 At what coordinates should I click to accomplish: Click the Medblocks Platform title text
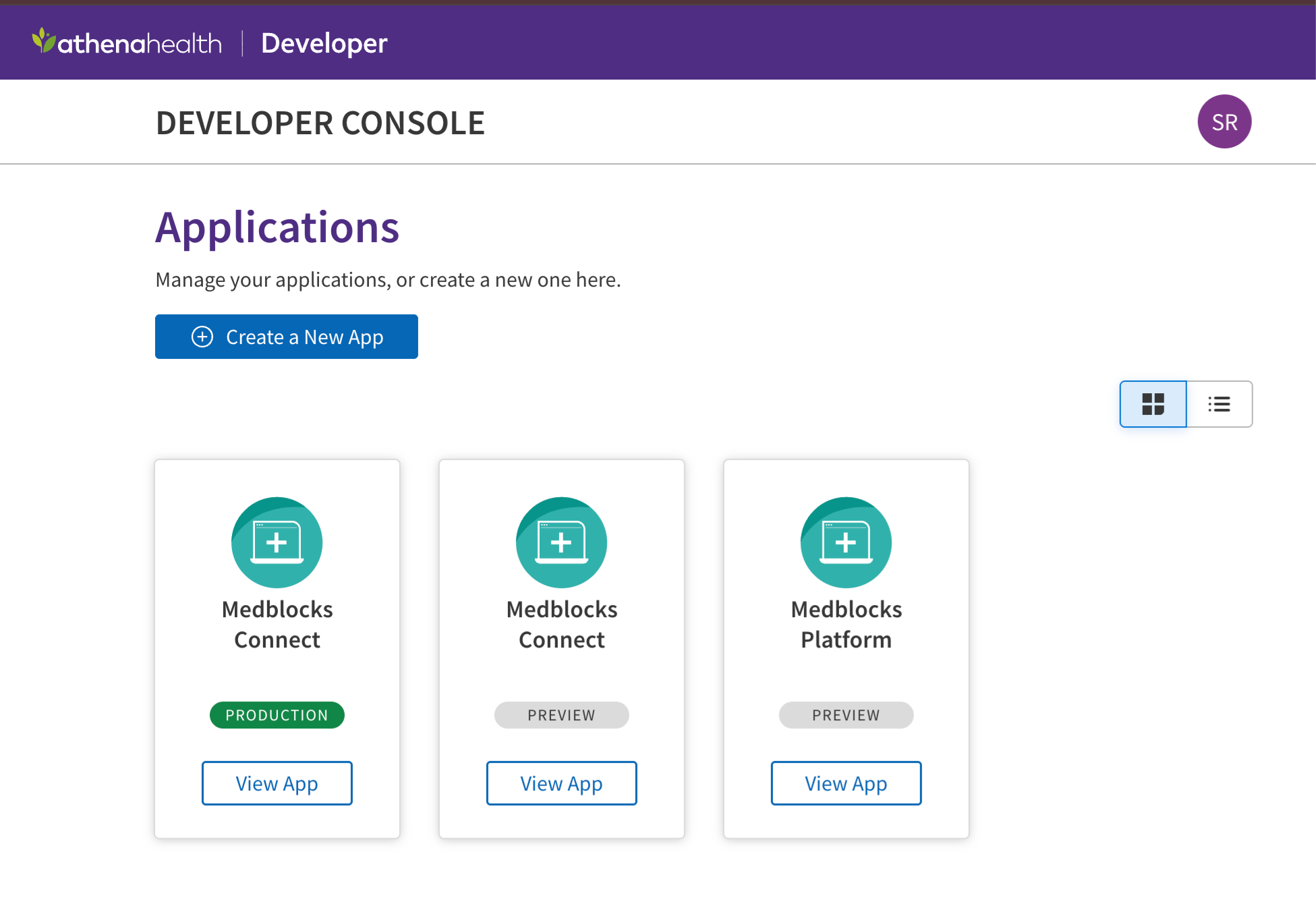[x=847, y=625]
